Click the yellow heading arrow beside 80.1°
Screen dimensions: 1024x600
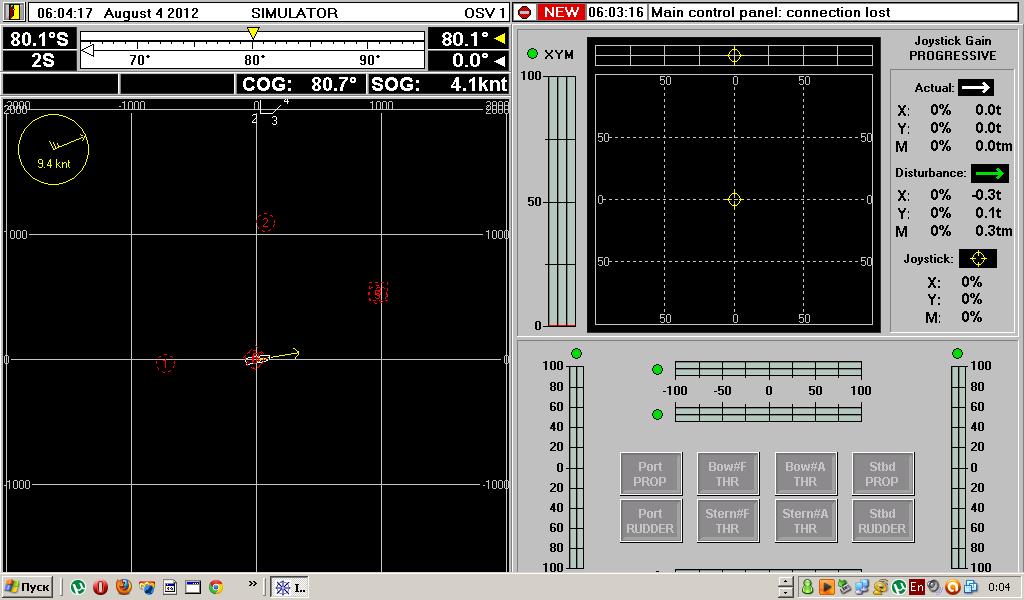pyautogui.click(x=500, y=39)
